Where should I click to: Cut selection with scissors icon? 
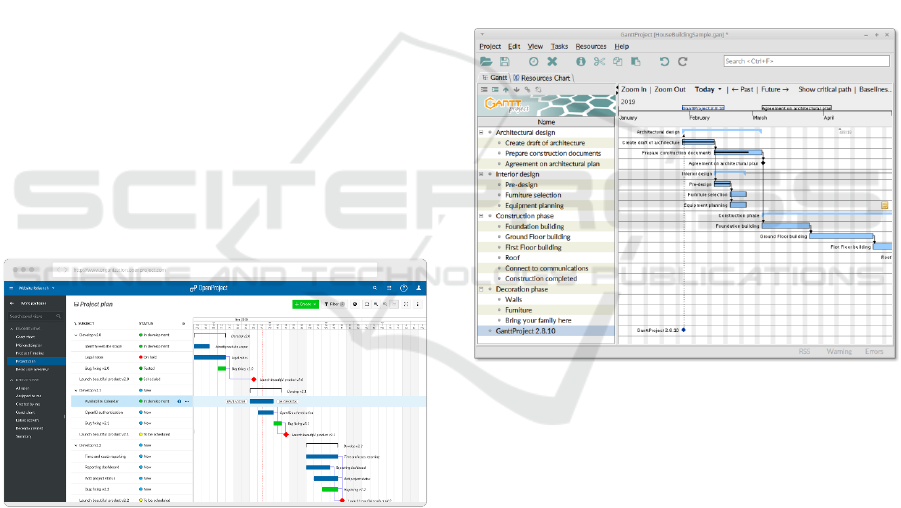[599, 61]
